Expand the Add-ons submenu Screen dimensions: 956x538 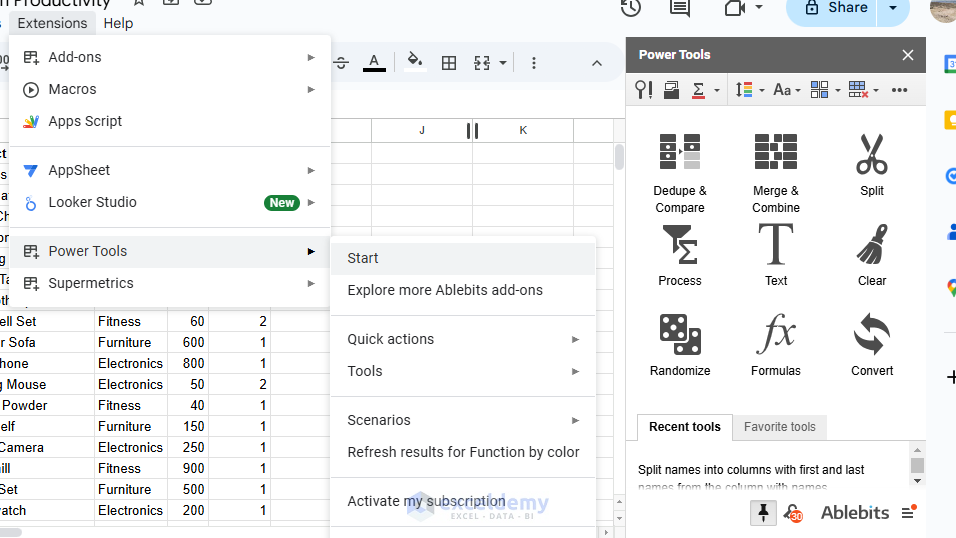pos(170,57)
